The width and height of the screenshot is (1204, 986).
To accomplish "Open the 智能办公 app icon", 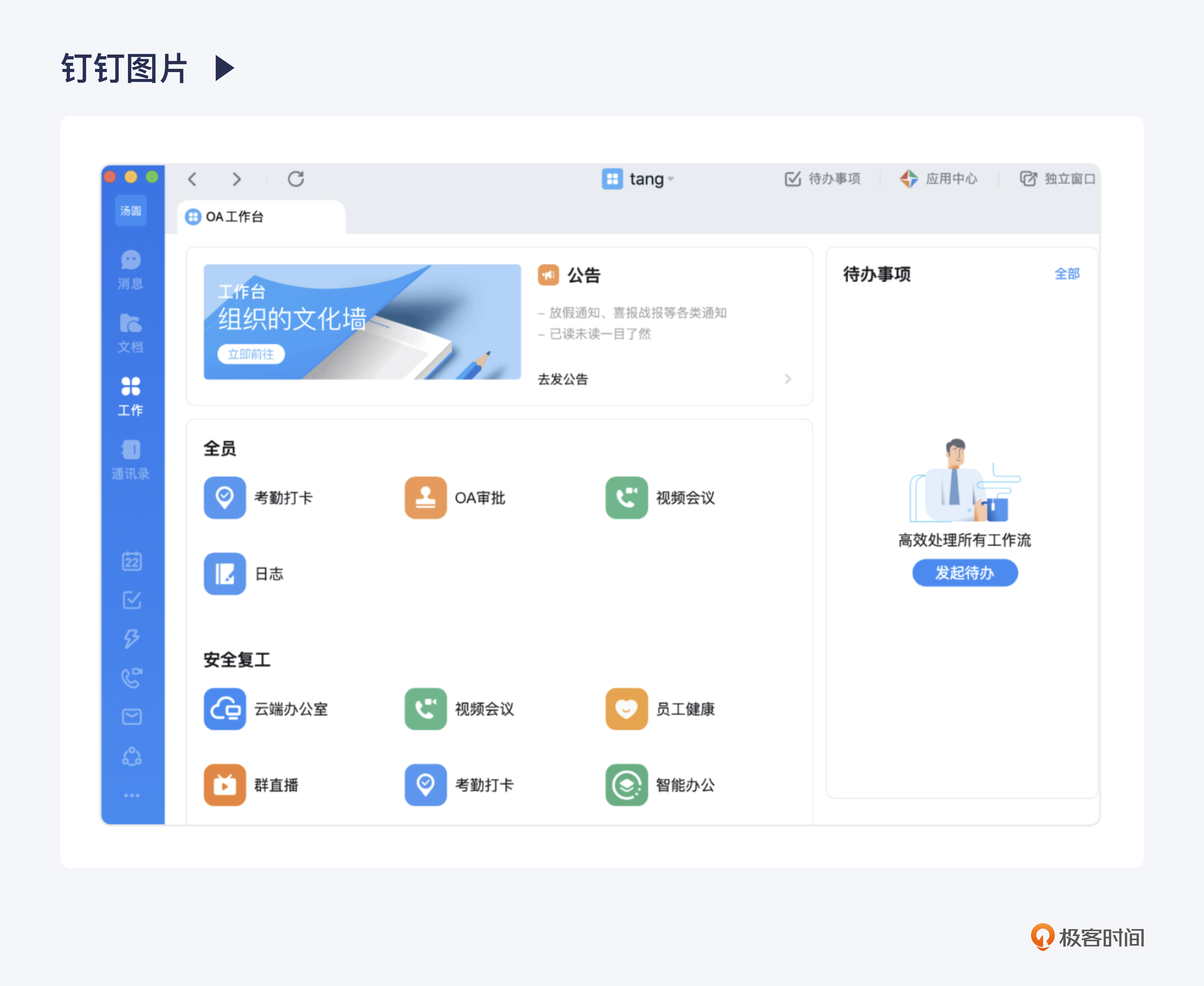I will click(627, 785).
